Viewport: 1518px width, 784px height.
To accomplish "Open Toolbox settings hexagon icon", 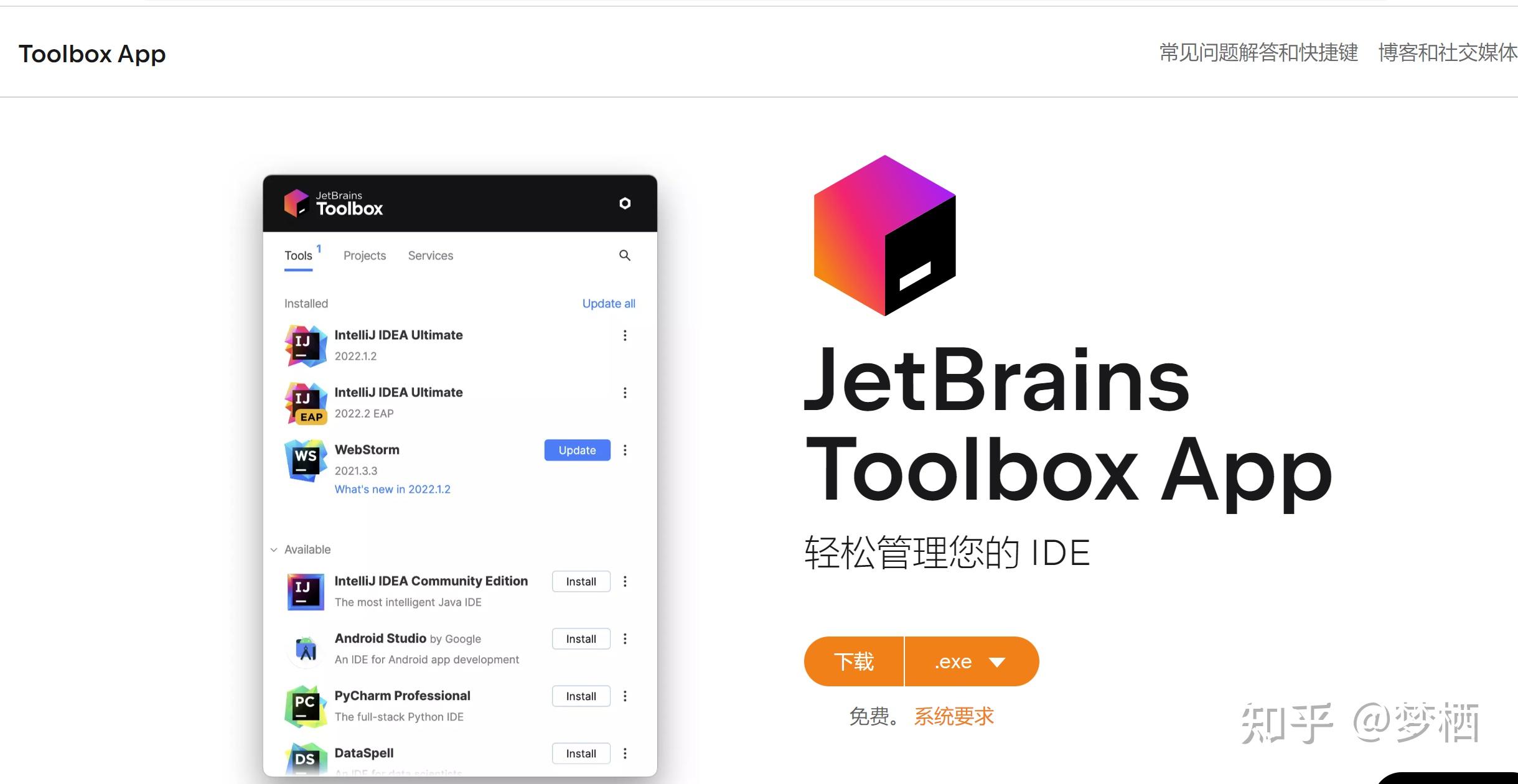I will [x=625, y=203].
